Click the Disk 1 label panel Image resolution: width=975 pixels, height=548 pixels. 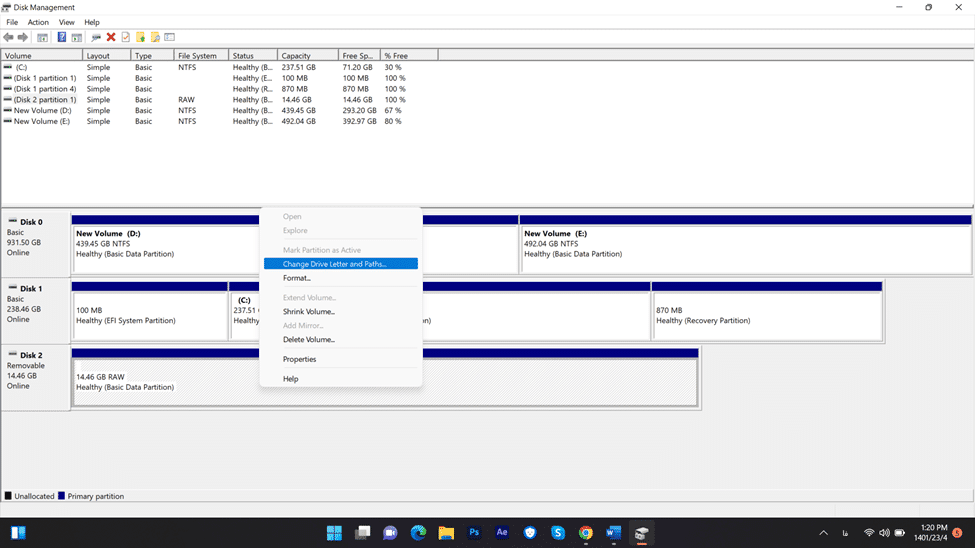pos(35,310)
